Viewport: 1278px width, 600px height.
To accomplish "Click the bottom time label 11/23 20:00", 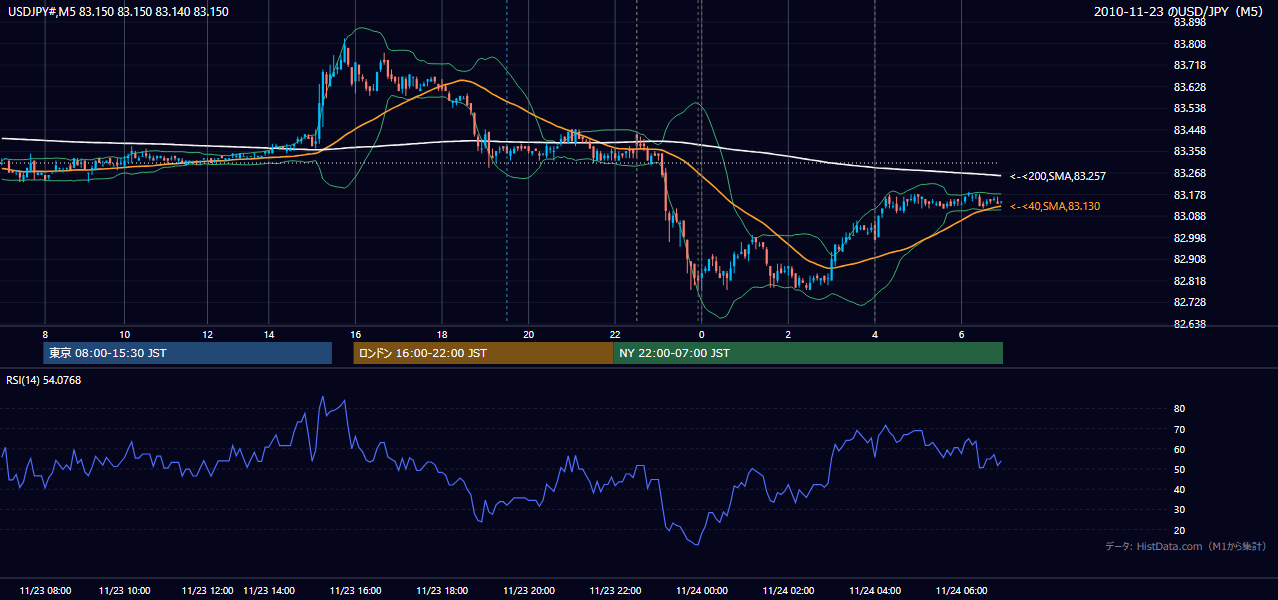I will pos(528,590).
